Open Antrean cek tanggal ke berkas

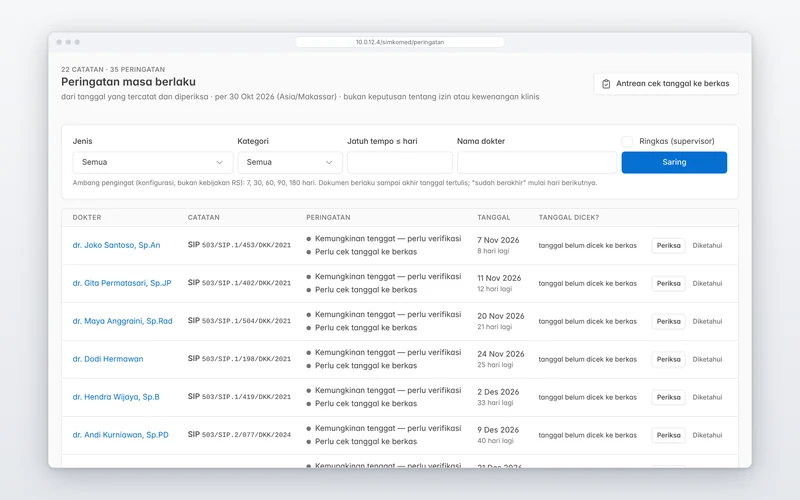pos(666,84)
